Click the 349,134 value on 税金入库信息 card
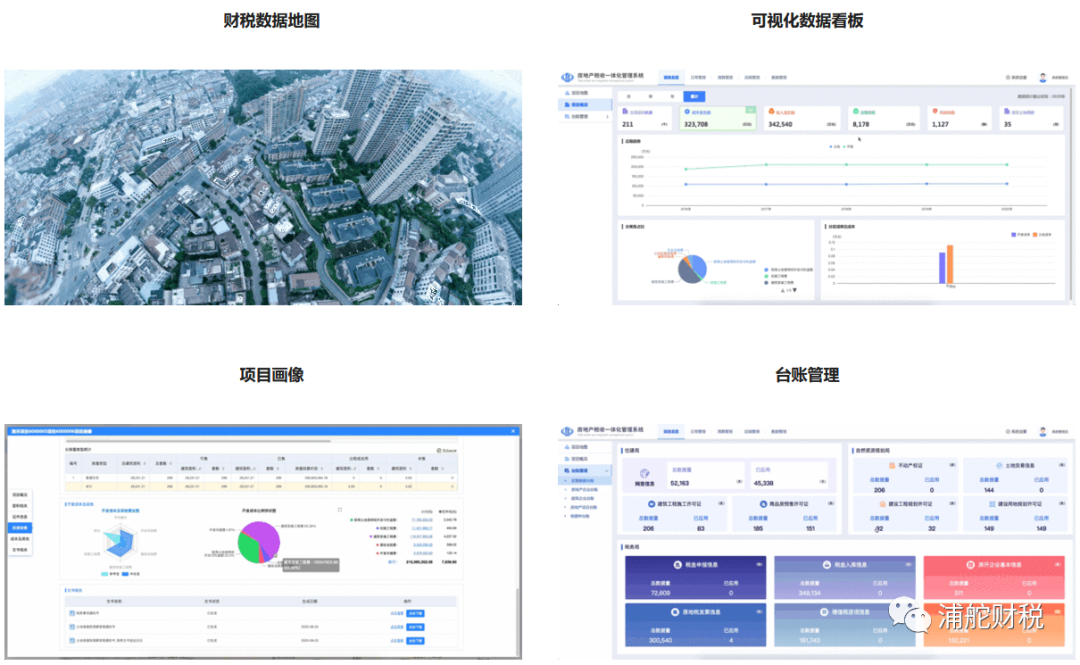Screen dimensions: 1080x665 click(809, 593)
